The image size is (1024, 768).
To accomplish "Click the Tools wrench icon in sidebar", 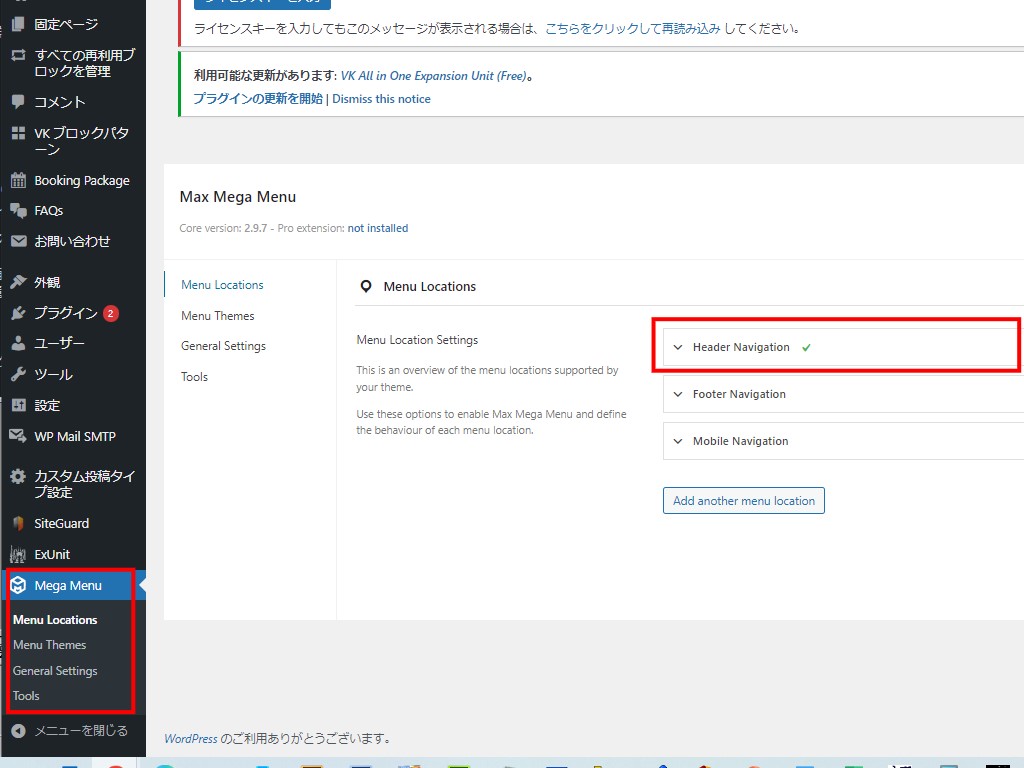I will coord(18,375).
